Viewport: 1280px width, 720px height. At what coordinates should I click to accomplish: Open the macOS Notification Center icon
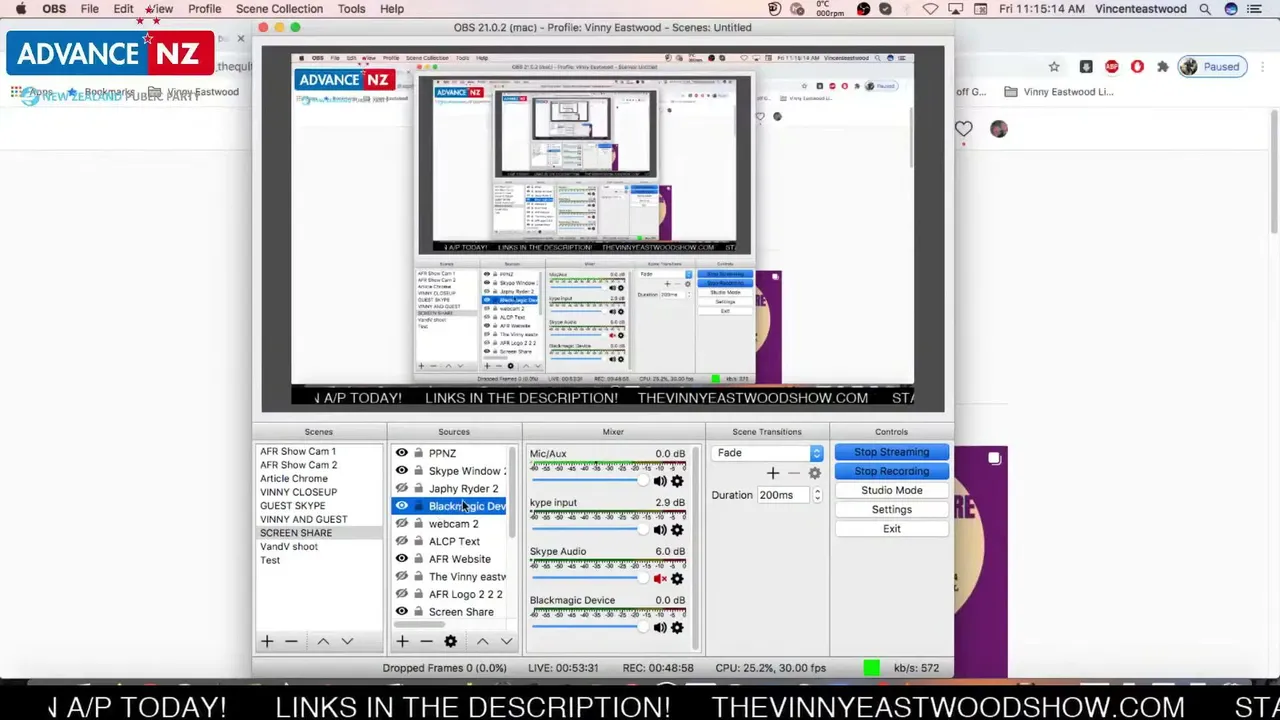click(1255, 9)
